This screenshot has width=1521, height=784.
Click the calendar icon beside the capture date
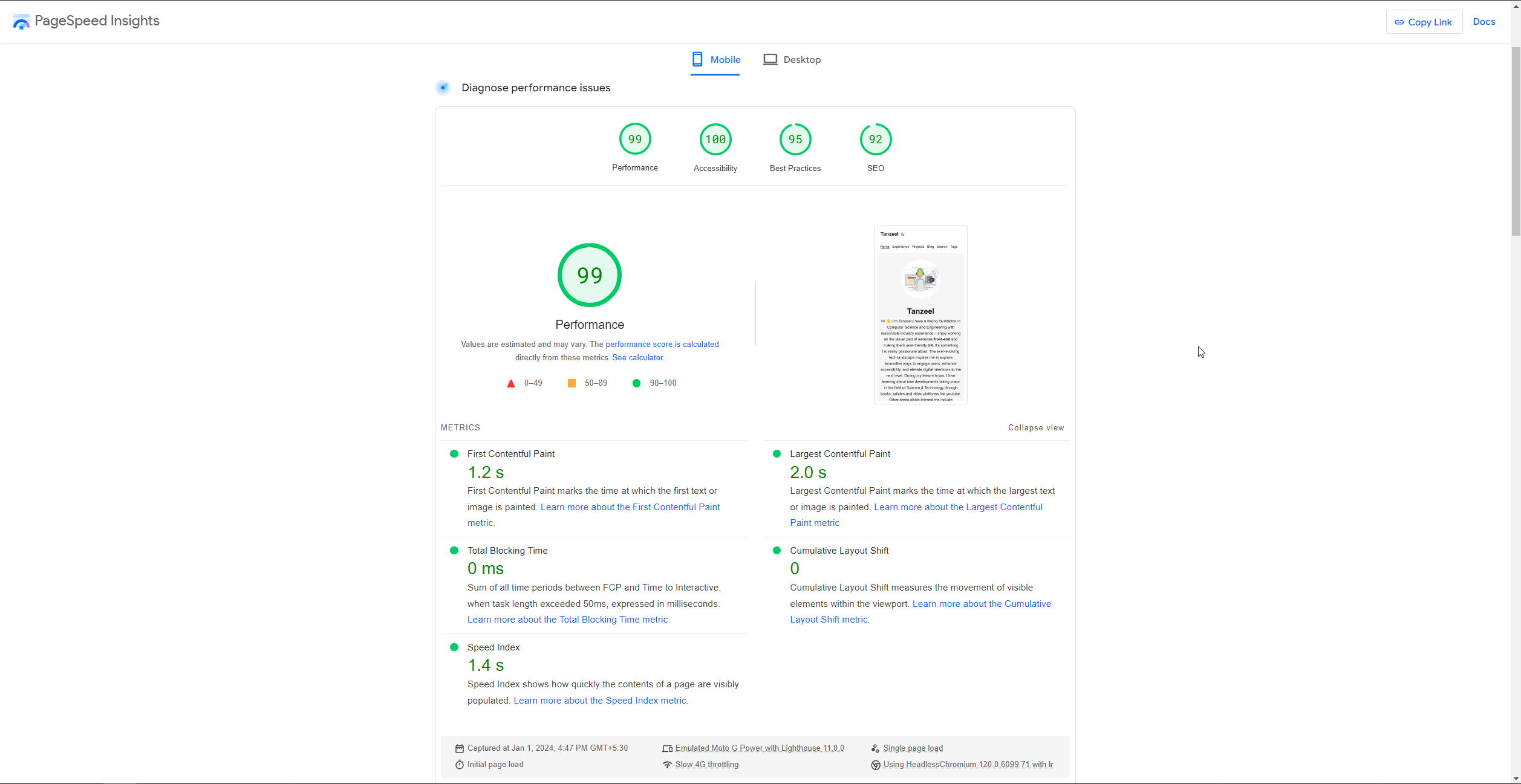point(460,748)
